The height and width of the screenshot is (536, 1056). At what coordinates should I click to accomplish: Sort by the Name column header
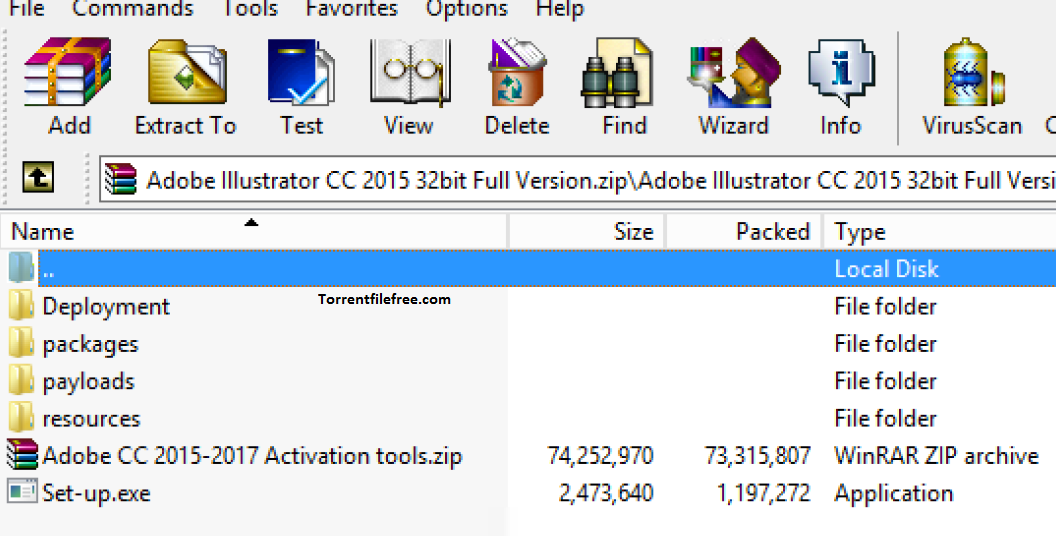point(253,232)
